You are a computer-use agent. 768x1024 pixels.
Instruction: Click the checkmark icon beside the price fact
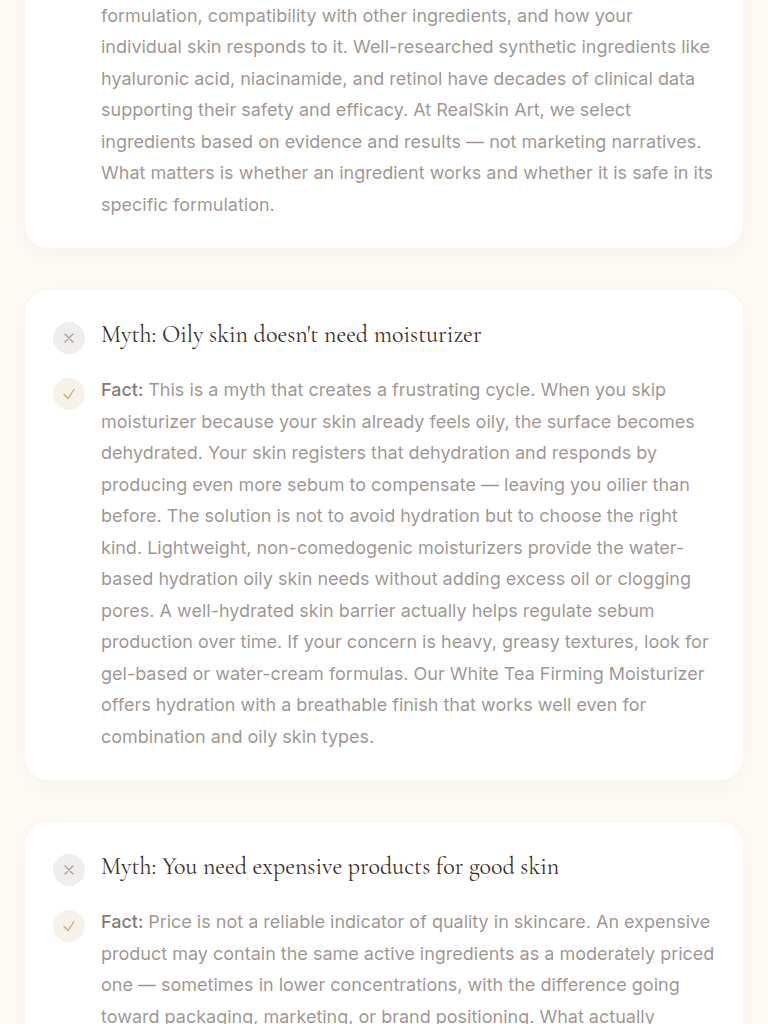(69, 926)
